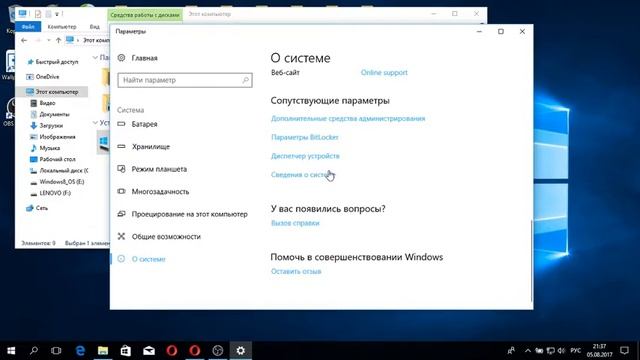Open the second Opera icon on taskbar
This screenshot has height=360, width=640.
195,351
